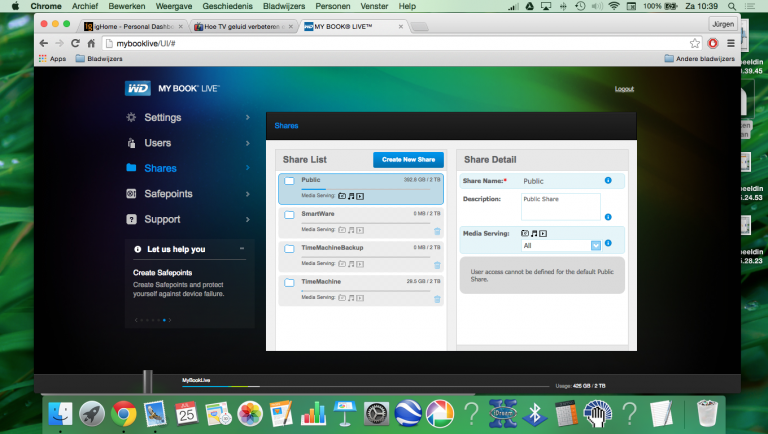Bookmark this page with the star icon
The width and height of the screenshot is (768, 434).
pyautogui.click(x=695, y=43)
